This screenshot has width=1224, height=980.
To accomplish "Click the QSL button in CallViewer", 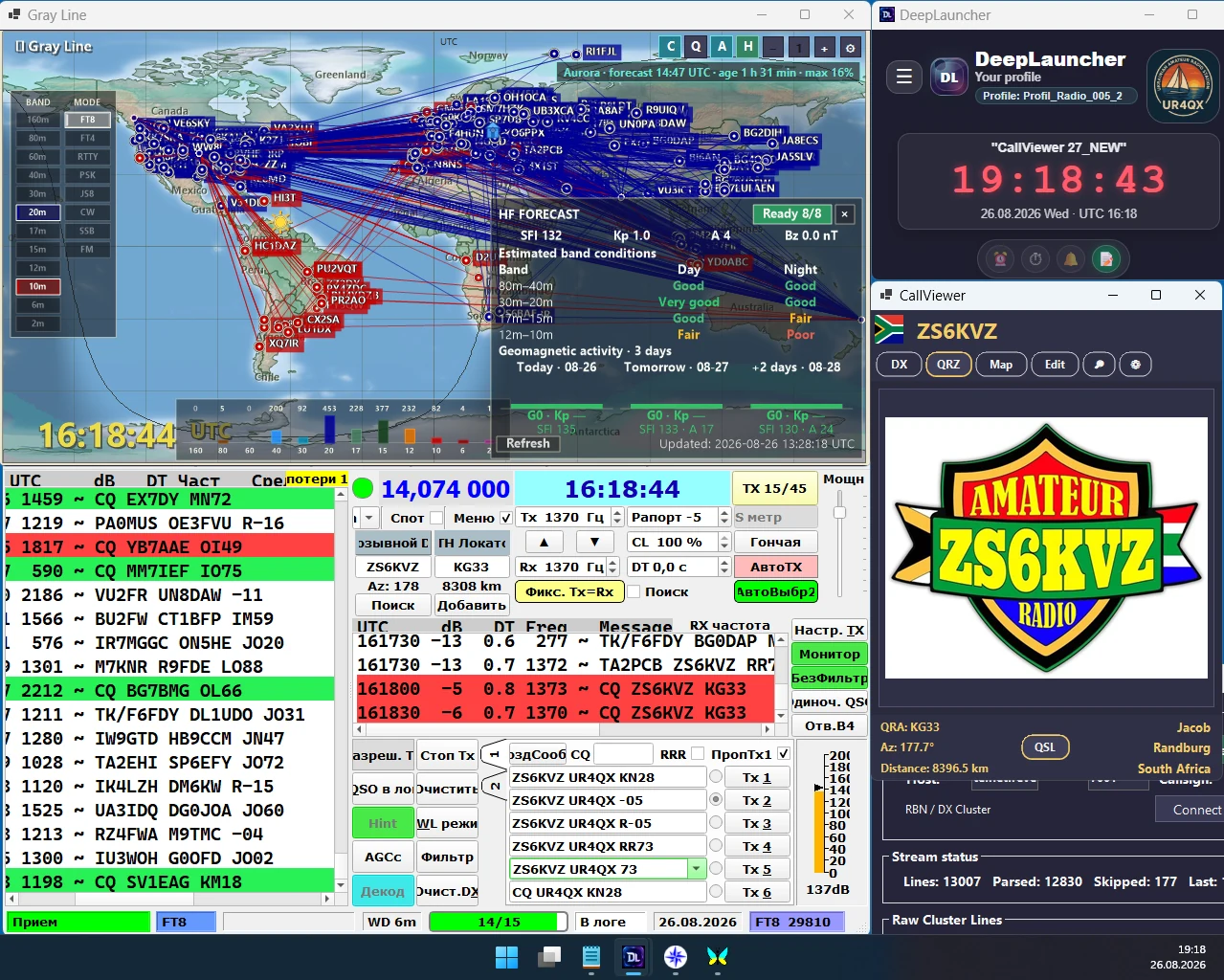I will point(1045,747).
